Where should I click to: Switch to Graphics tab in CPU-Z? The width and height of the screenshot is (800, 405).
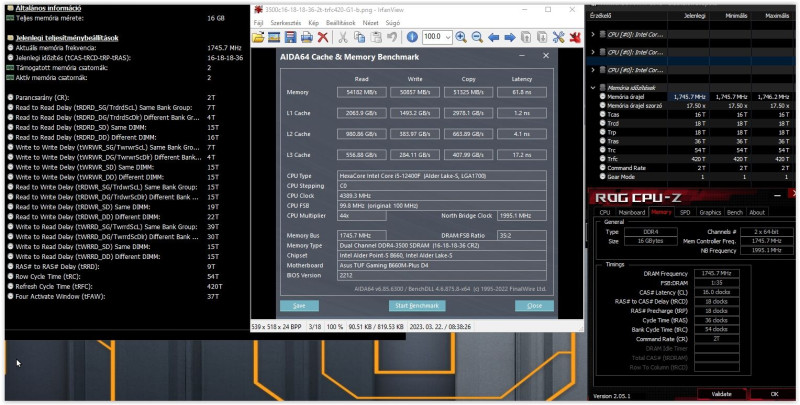click(x=710, y=212)
